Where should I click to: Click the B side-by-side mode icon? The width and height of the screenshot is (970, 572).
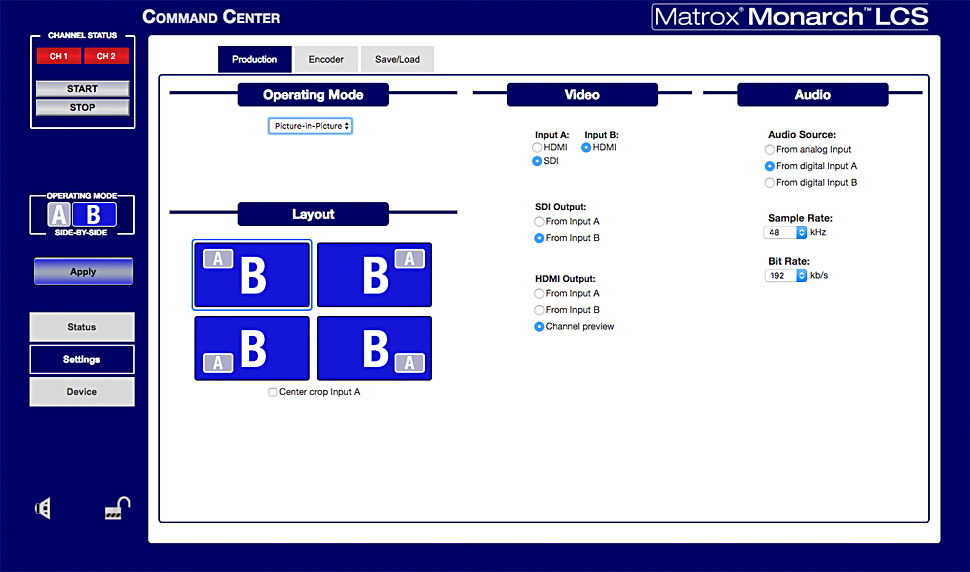(x=94, y=215)
